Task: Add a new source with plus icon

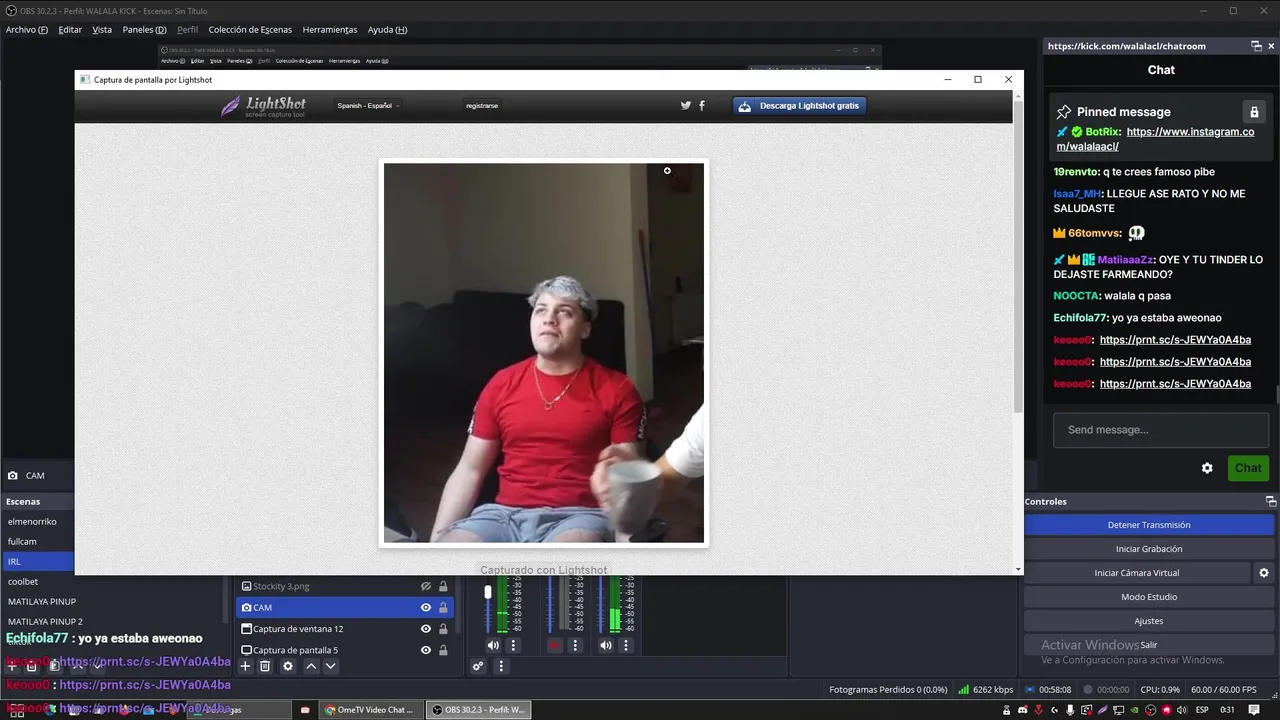Action: (x=245, y=666)
